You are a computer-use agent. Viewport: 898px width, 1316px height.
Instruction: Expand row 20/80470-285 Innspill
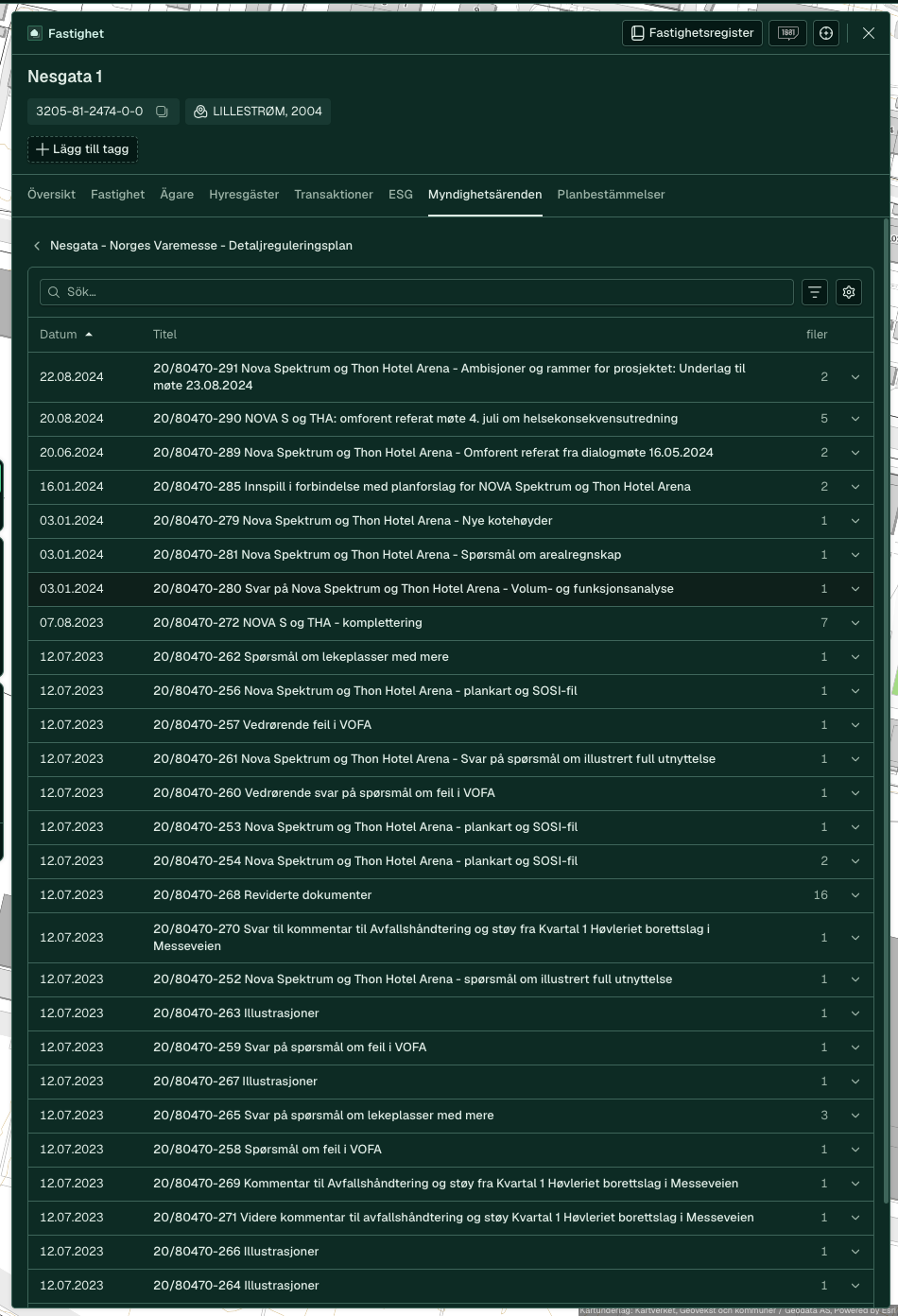pos(855,487)
